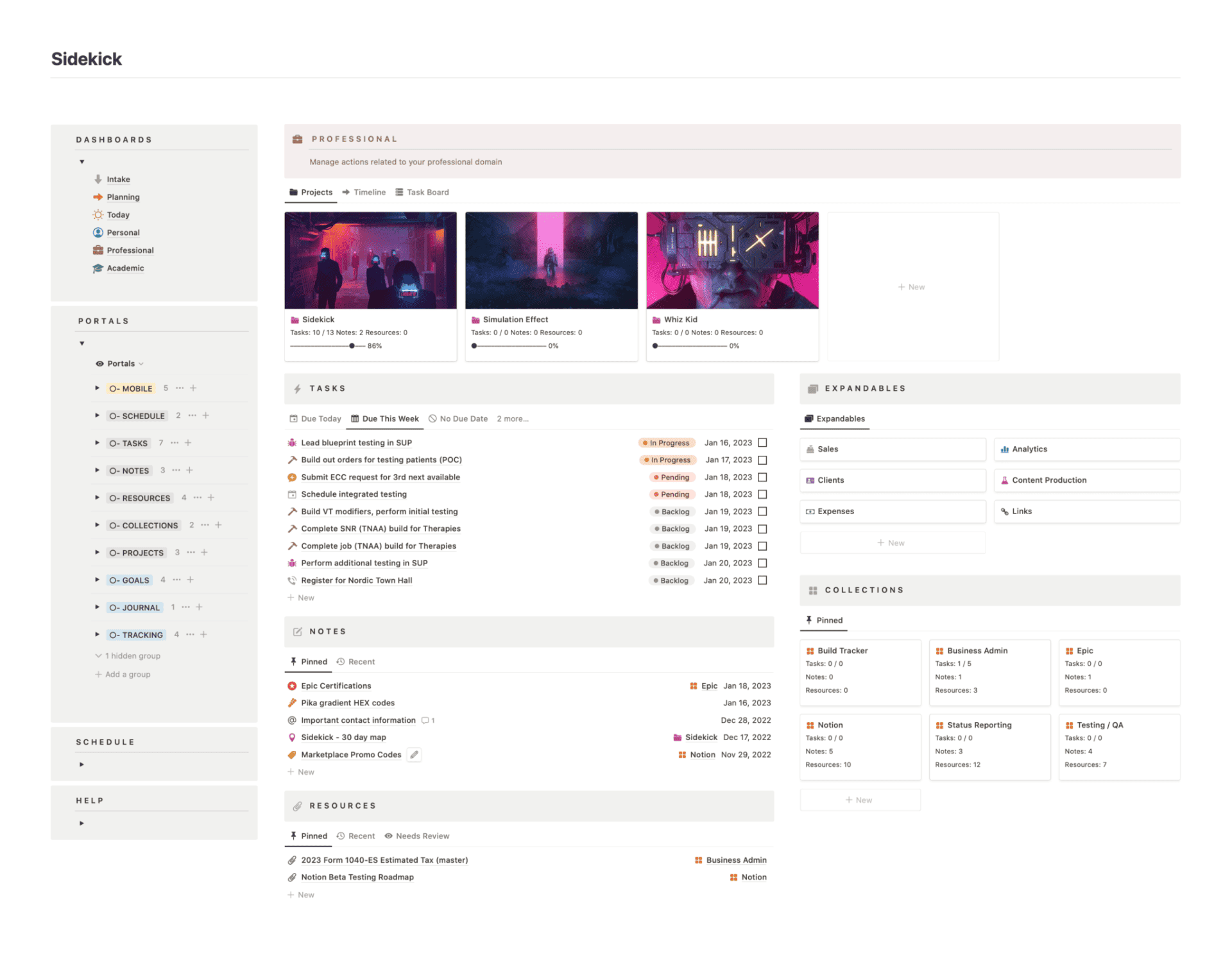This screenshot has height=959, width=1232.
Task: Click the plus icon next to O-TASKS
Action: (x=188, y=443)
